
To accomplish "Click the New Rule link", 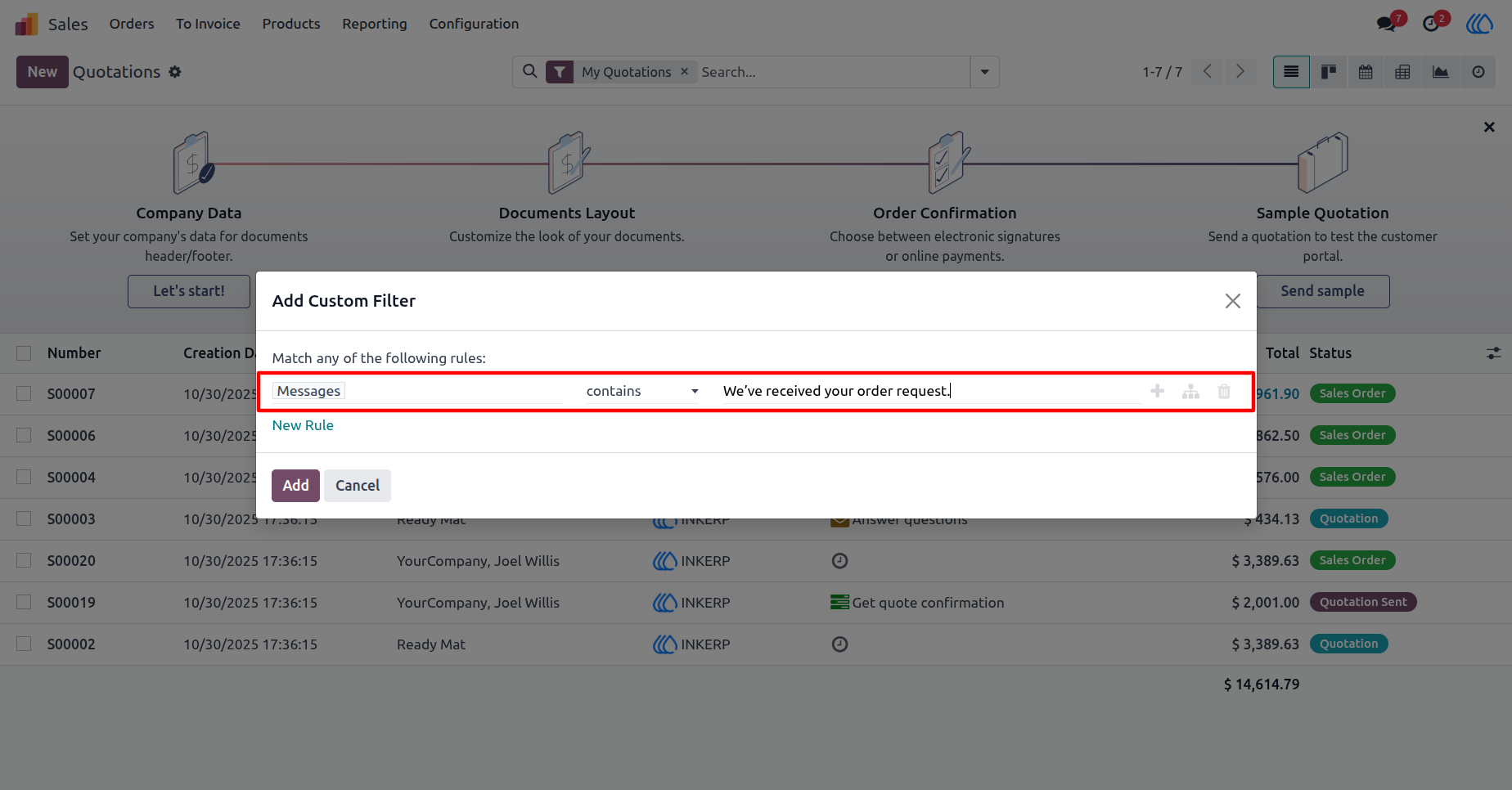I will [303, 425].
